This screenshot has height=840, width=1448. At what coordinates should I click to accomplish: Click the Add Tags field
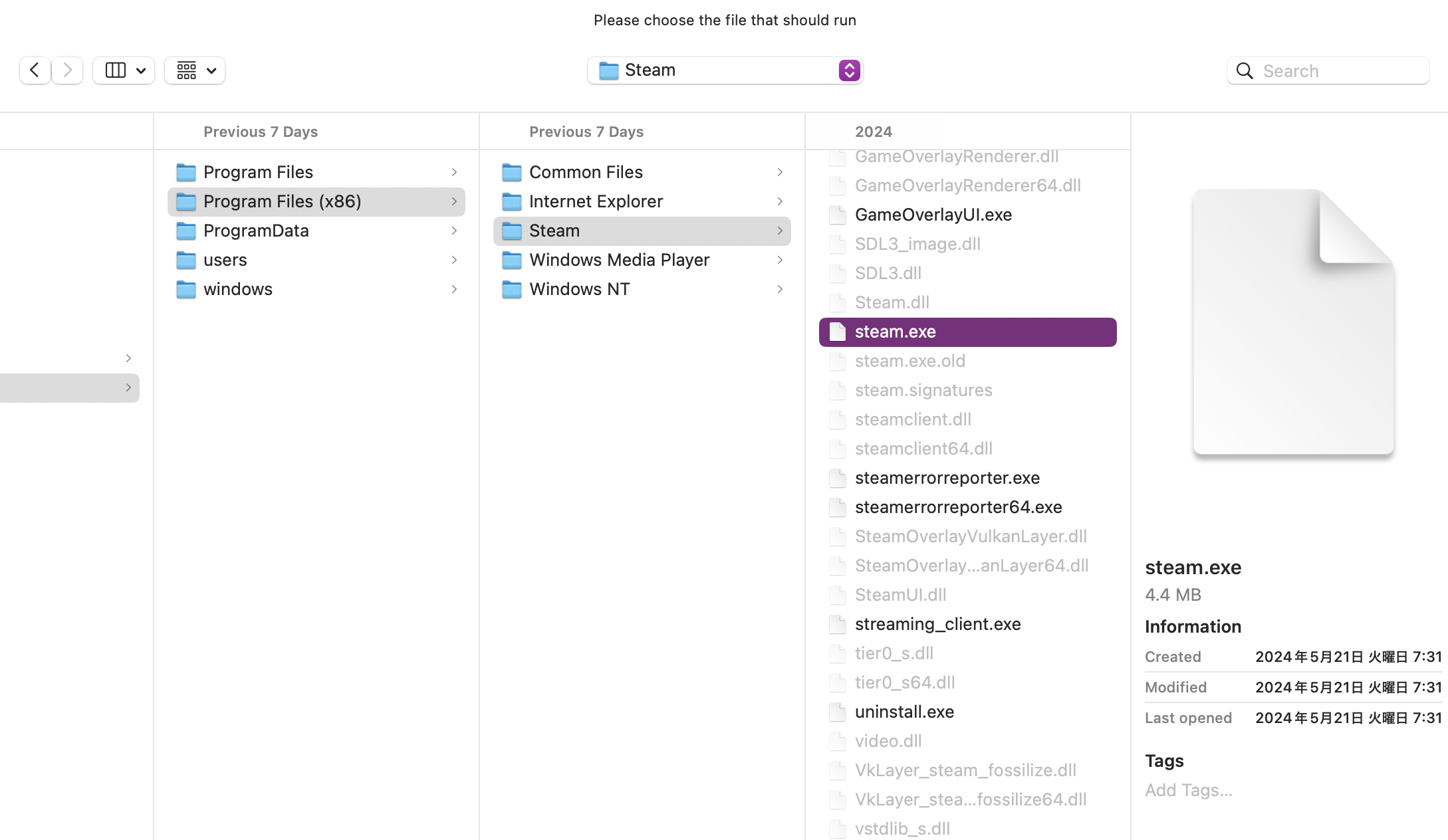(x=1189, y=790)
